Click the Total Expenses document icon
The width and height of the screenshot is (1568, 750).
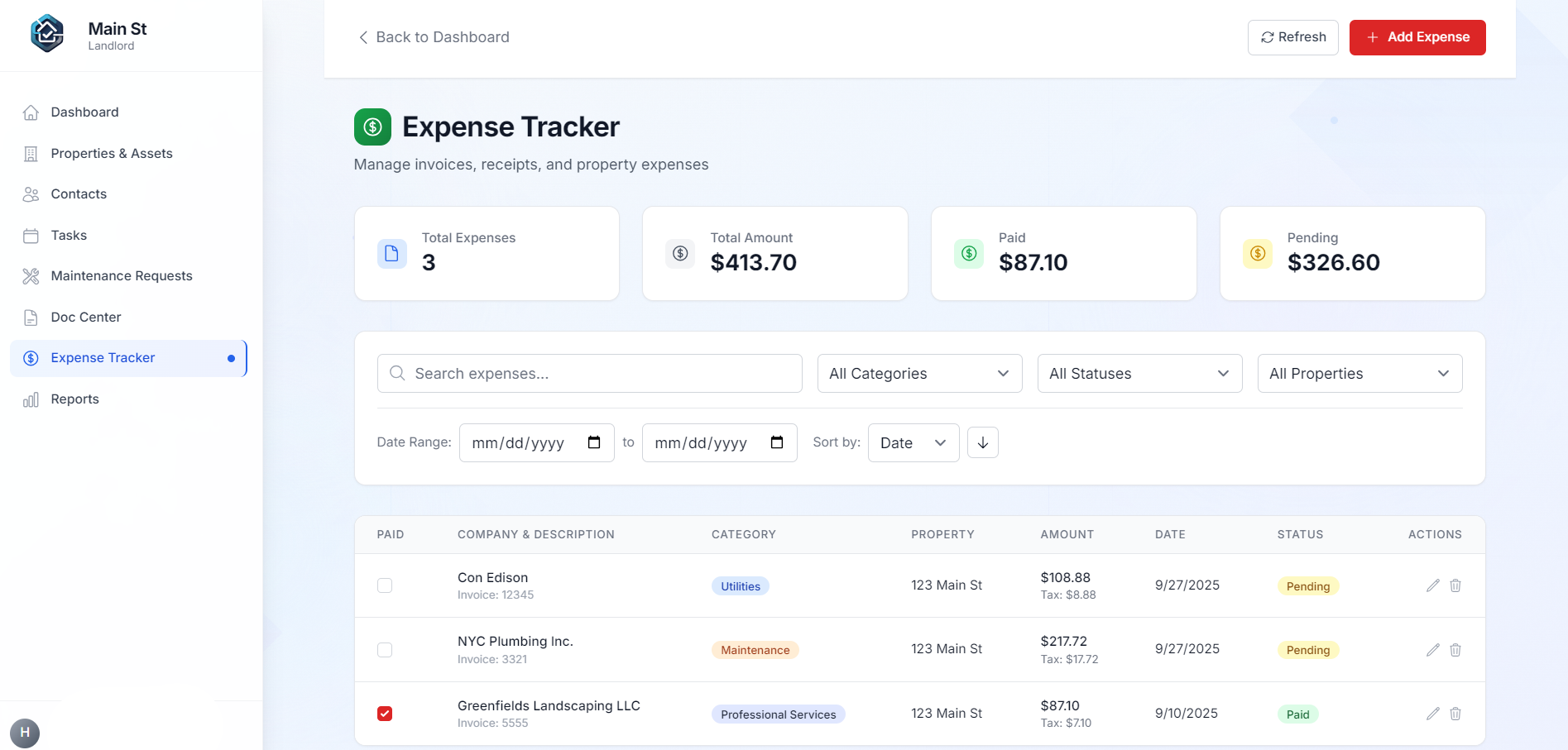pyautogui.click(x=391, y=253)
